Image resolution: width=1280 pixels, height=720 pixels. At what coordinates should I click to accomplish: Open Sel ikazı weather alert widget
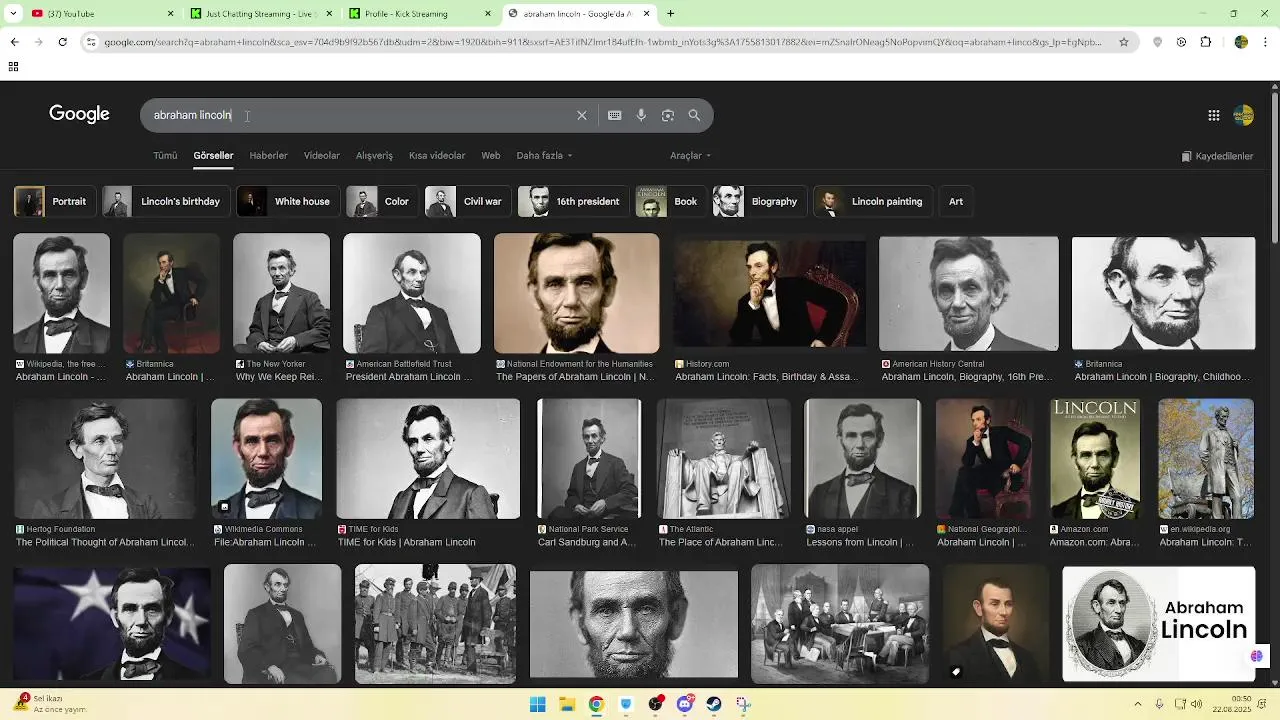[50, 704]
